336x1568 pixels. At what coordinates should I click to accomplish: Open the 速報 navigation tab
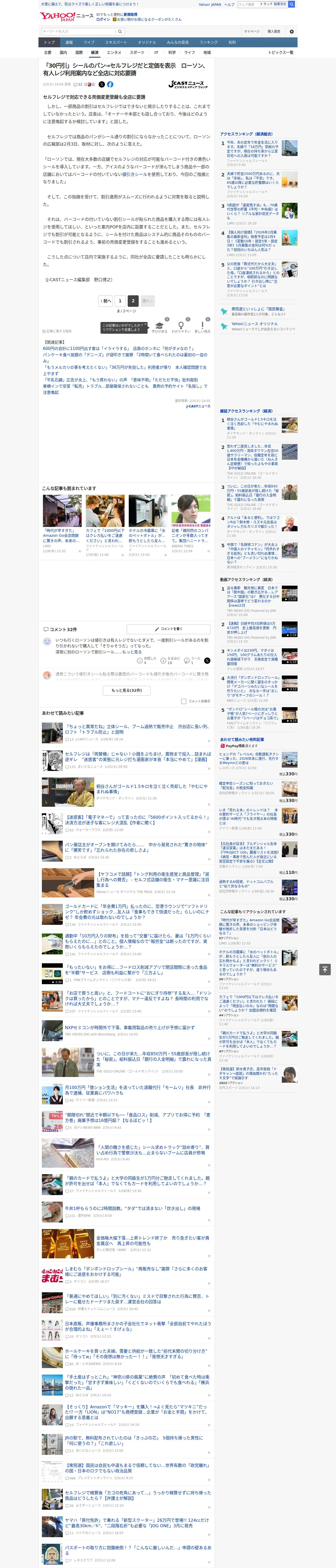[x=69, y=43]
